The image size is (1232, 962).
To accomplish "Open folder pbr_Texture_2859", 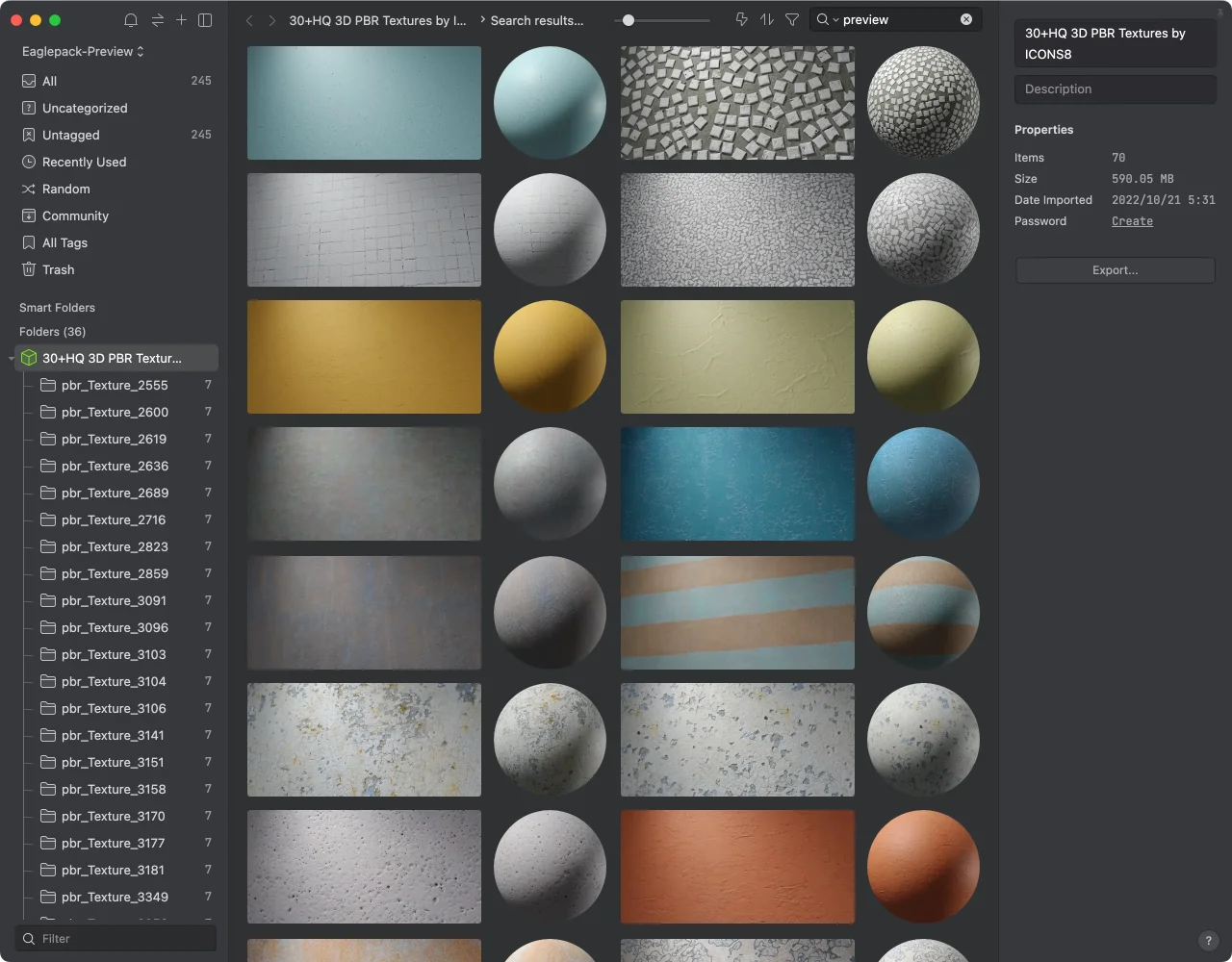I will click(x=116, y=573).
